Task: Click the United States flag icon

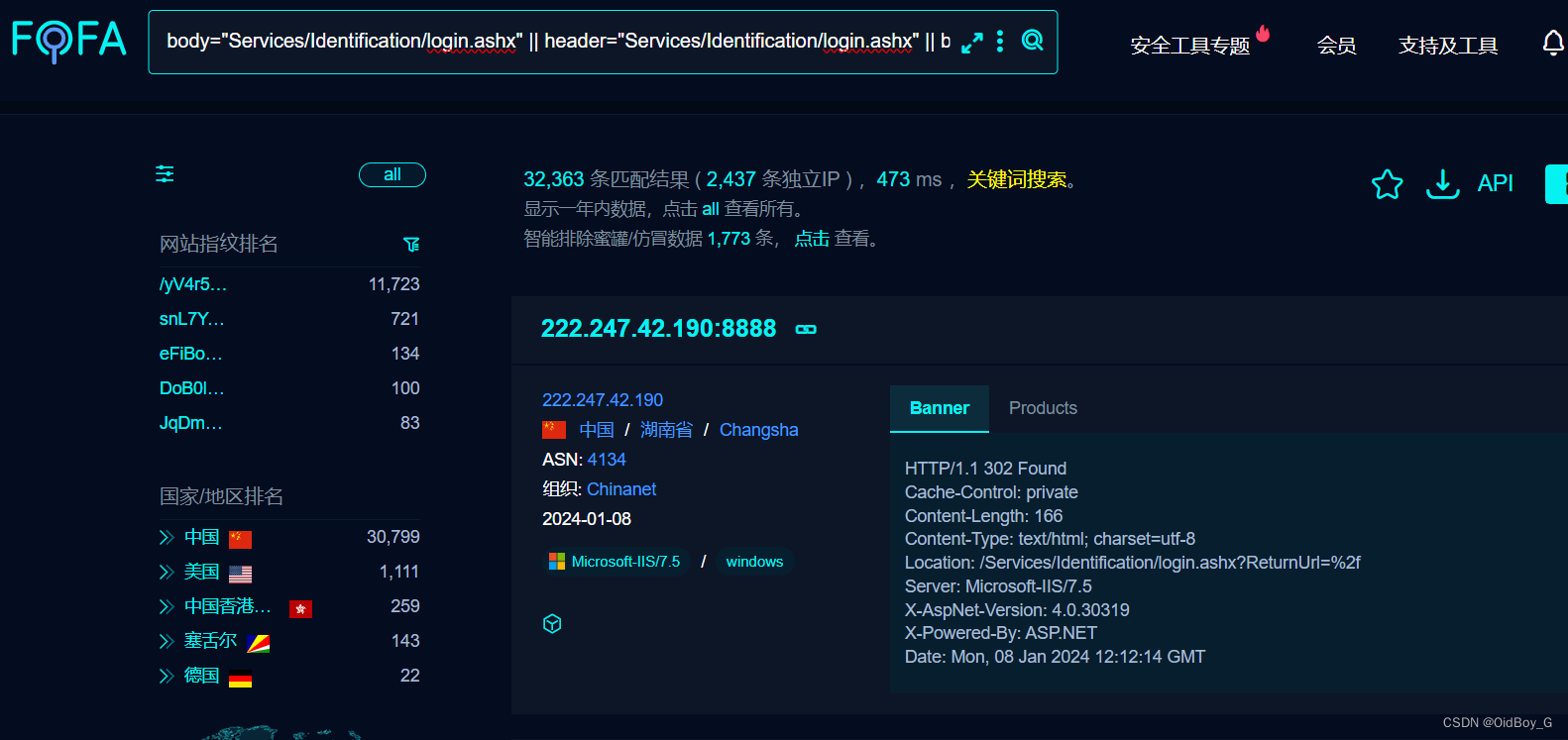Action: (x=241, y=575)
